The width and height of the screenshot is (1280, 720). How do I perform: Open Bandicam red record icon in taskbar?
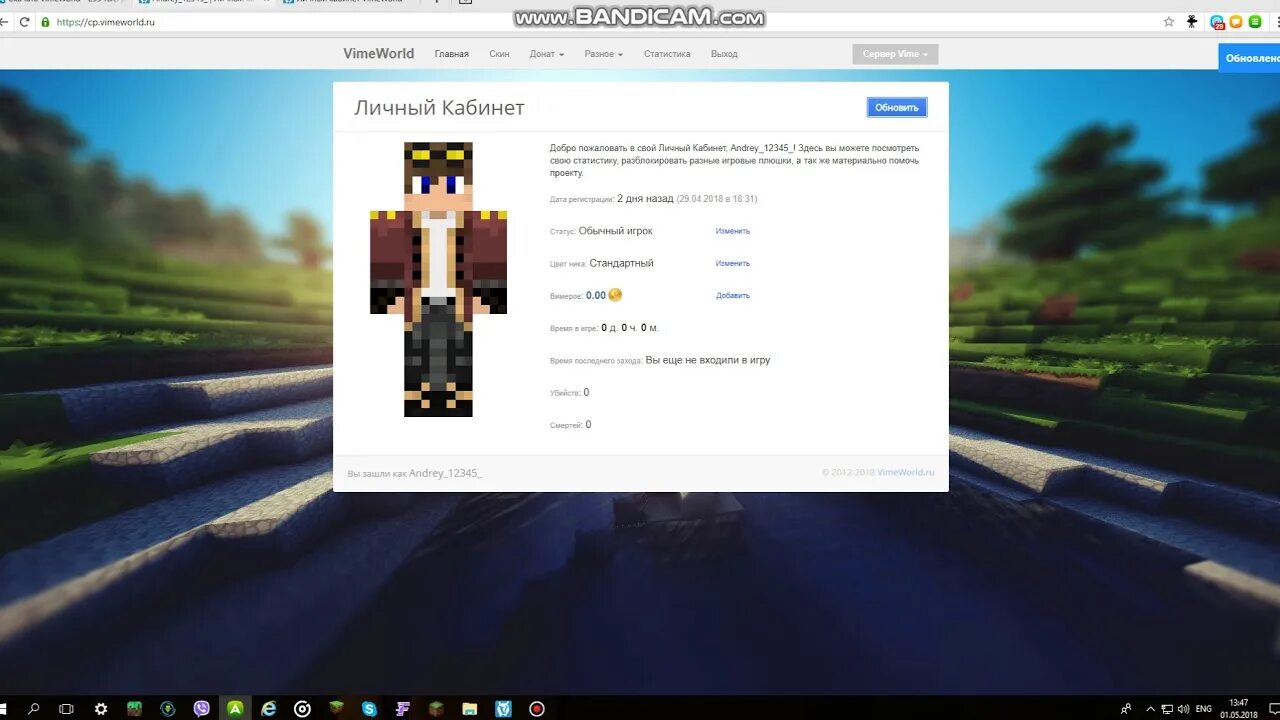tap(537, 709)
